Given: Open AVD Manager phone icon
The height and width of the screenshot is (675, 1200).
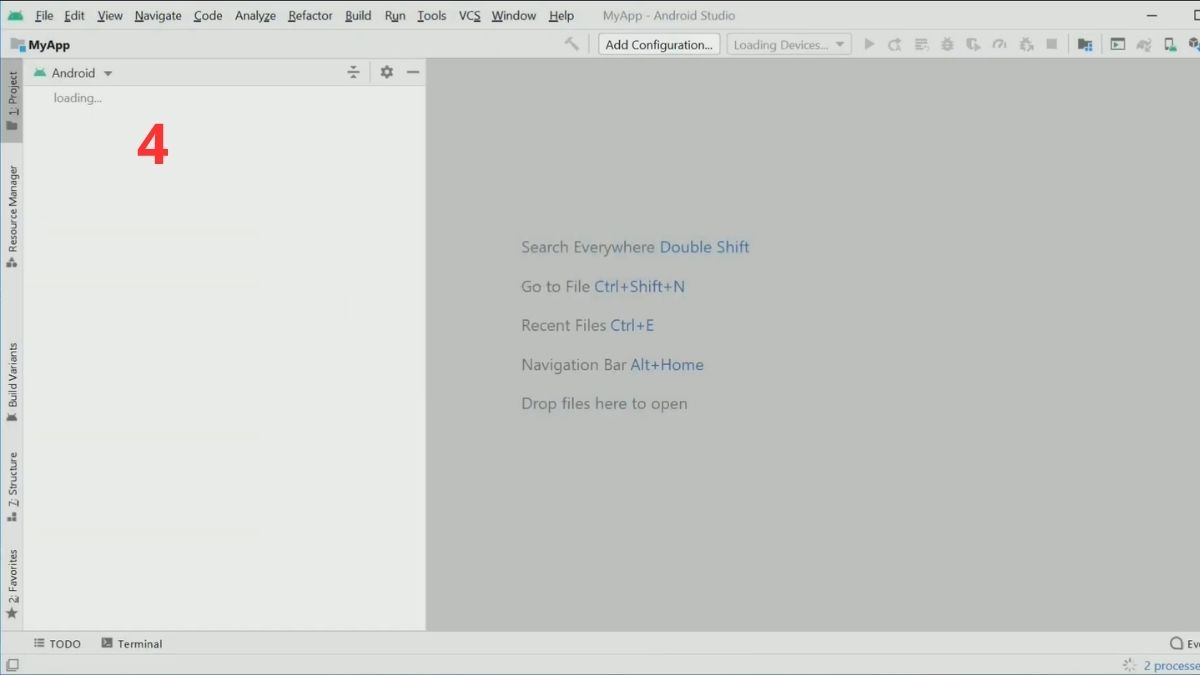Looking at the screenshot, I should point(1169,44).
